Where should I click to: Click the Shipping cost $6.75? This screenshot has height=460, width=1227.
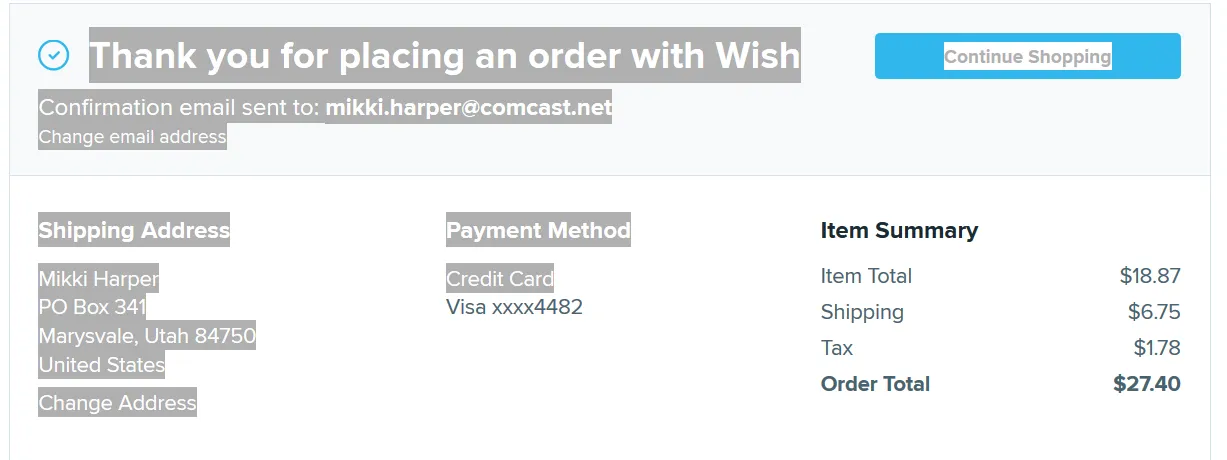coord(1154,312)
